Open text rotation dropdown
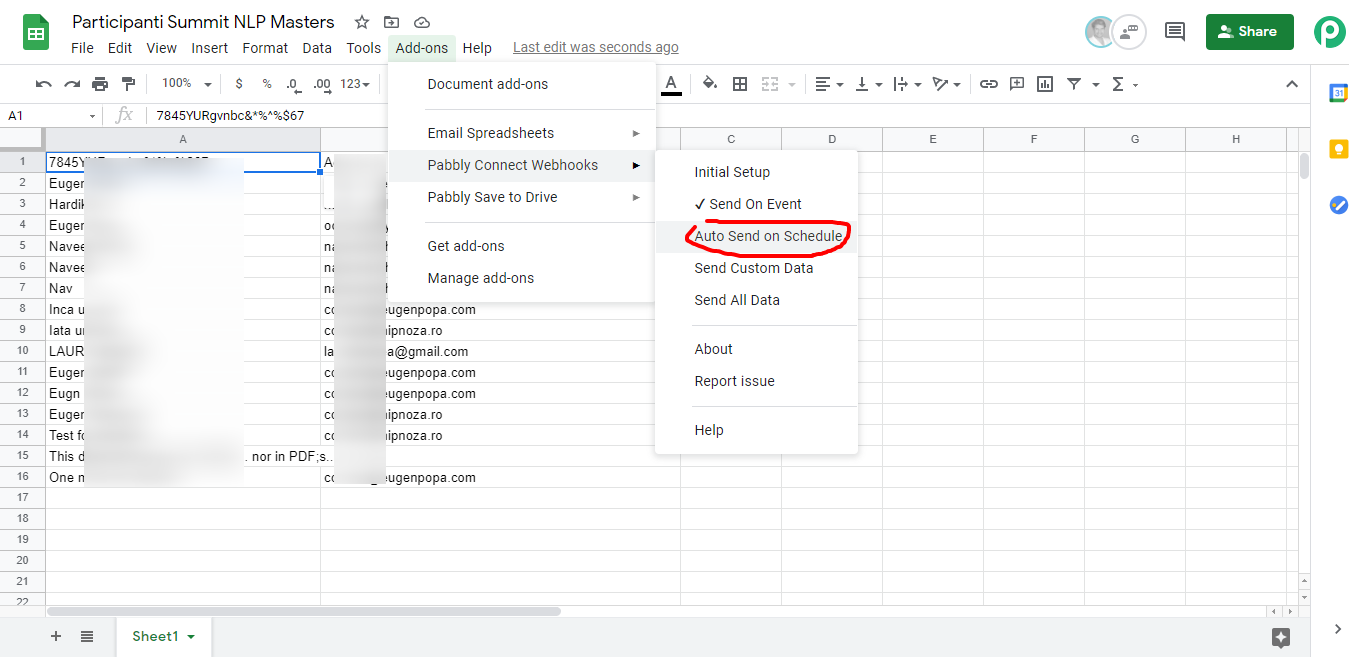 pyautogui.click(x=946, y=84)
